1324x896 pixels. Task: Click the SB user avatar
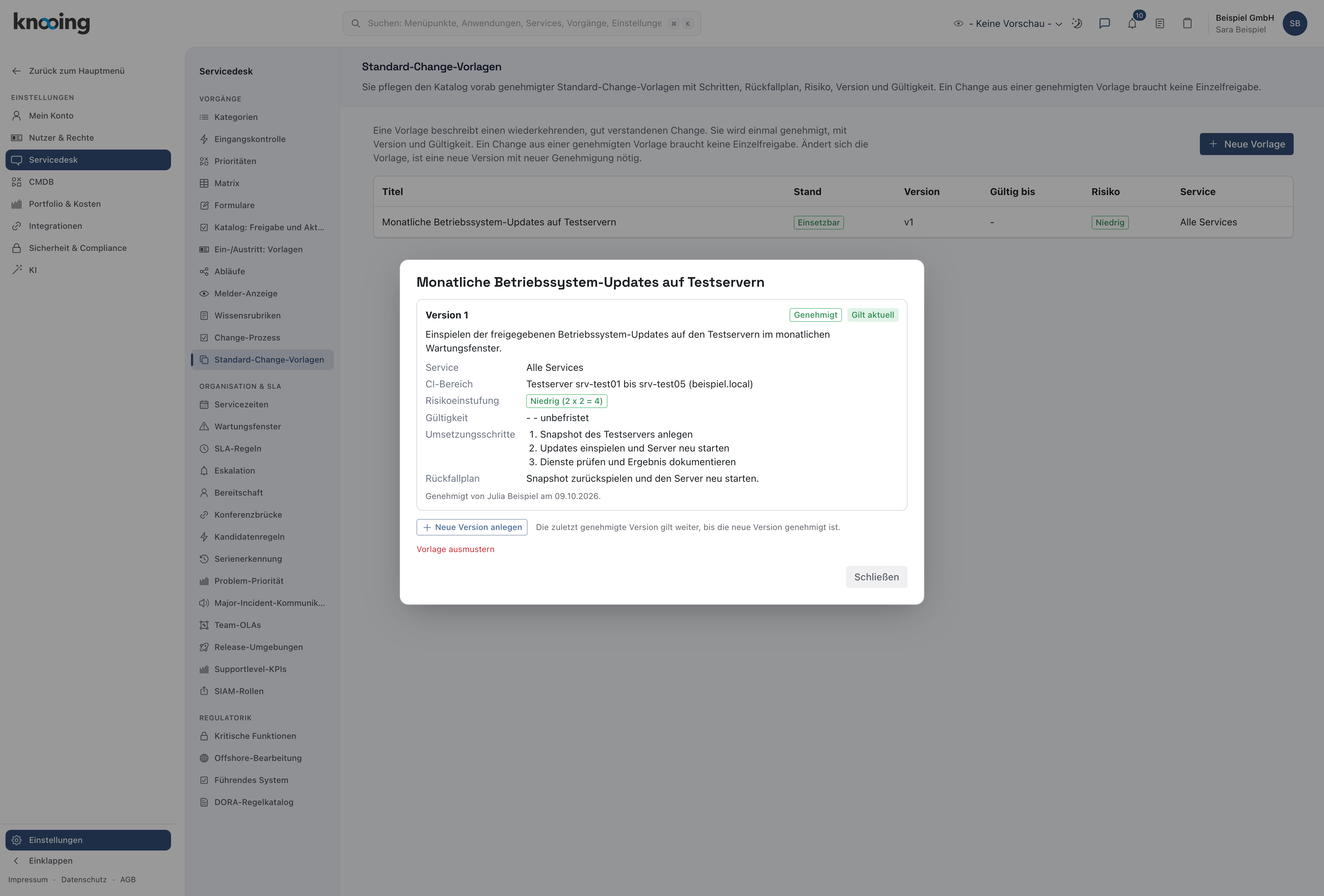[x=1294, y=23]
